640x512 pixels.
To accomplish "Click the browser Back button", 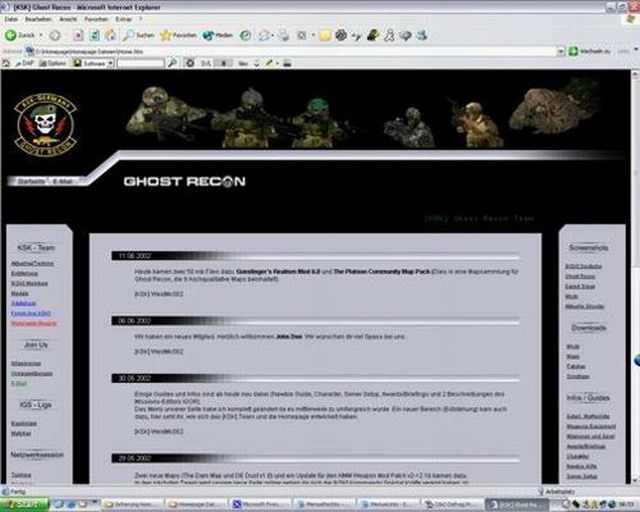I will click(x=18, y=35).
